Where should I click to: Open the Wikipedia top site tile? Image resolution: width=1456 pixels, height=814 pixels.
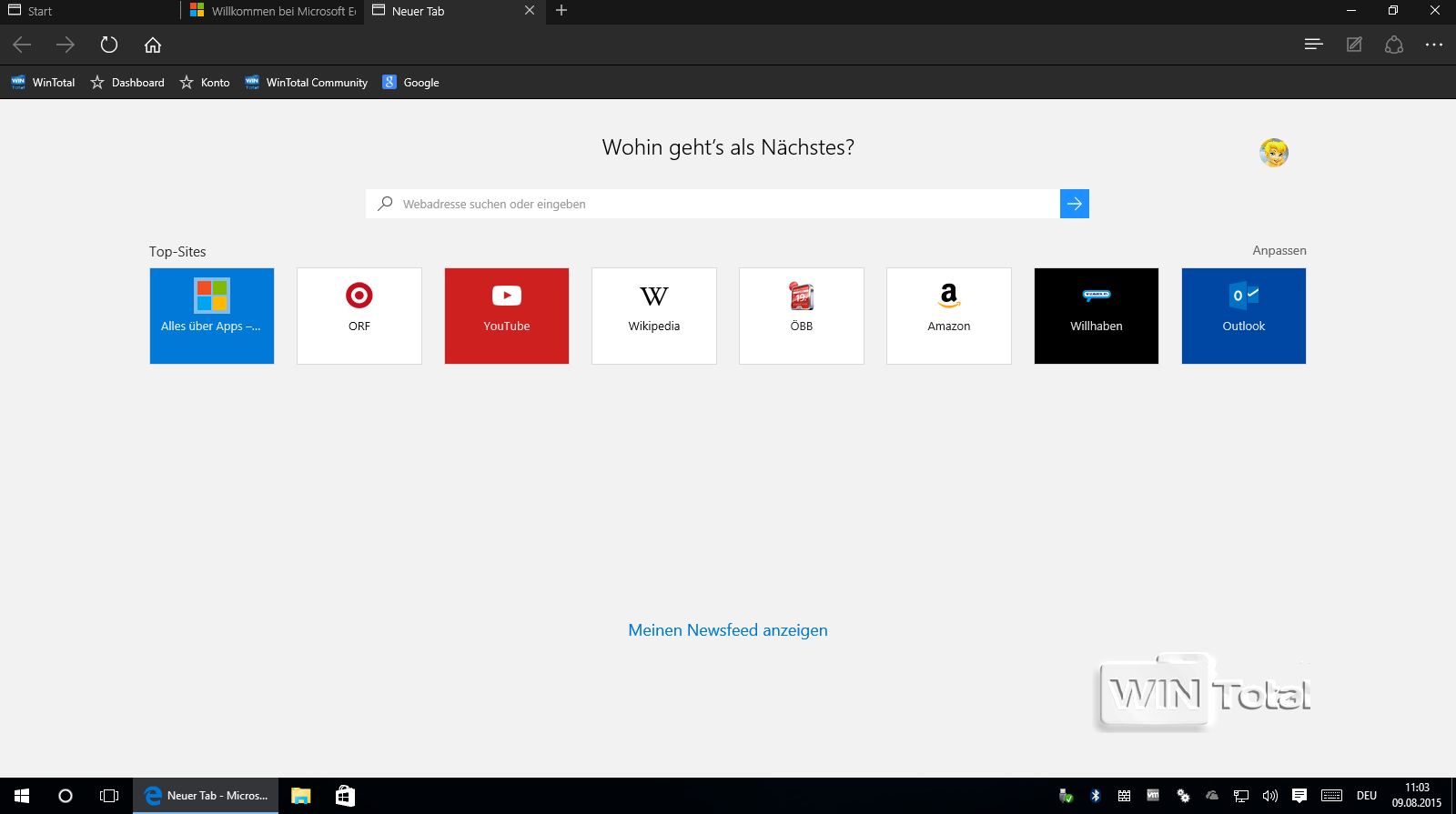pos(654,316)
